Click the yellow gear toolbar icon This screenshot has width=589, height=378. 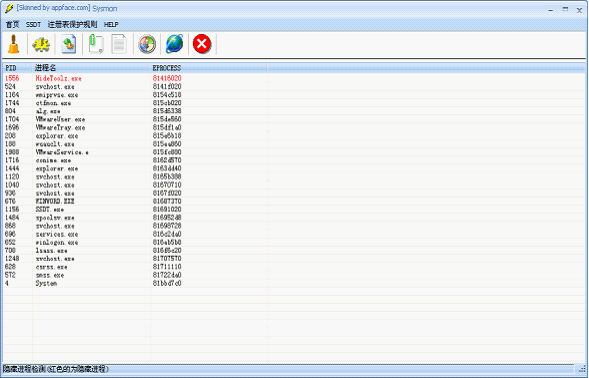(x=41, y=44)
